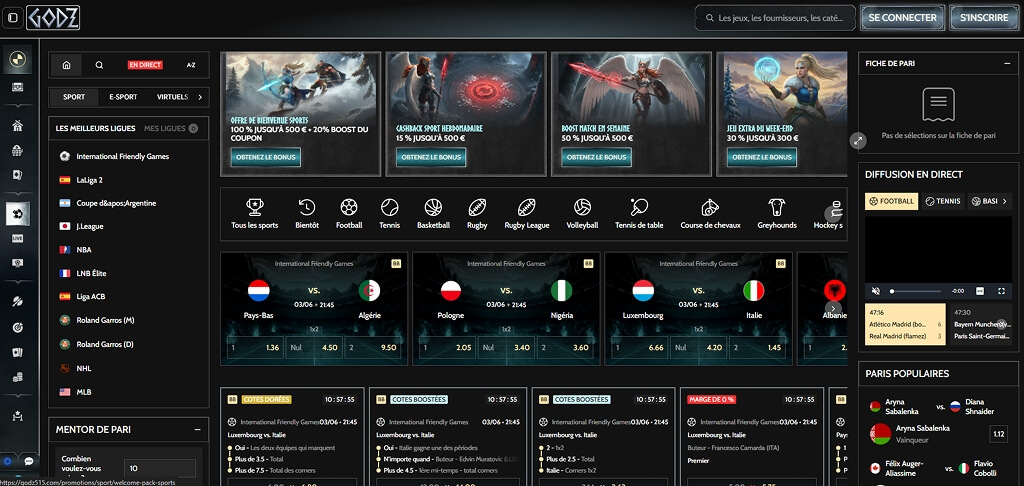The image size is (1024, 486).
Task: Select TENNIS live stream tab
Action: (942, 201)
